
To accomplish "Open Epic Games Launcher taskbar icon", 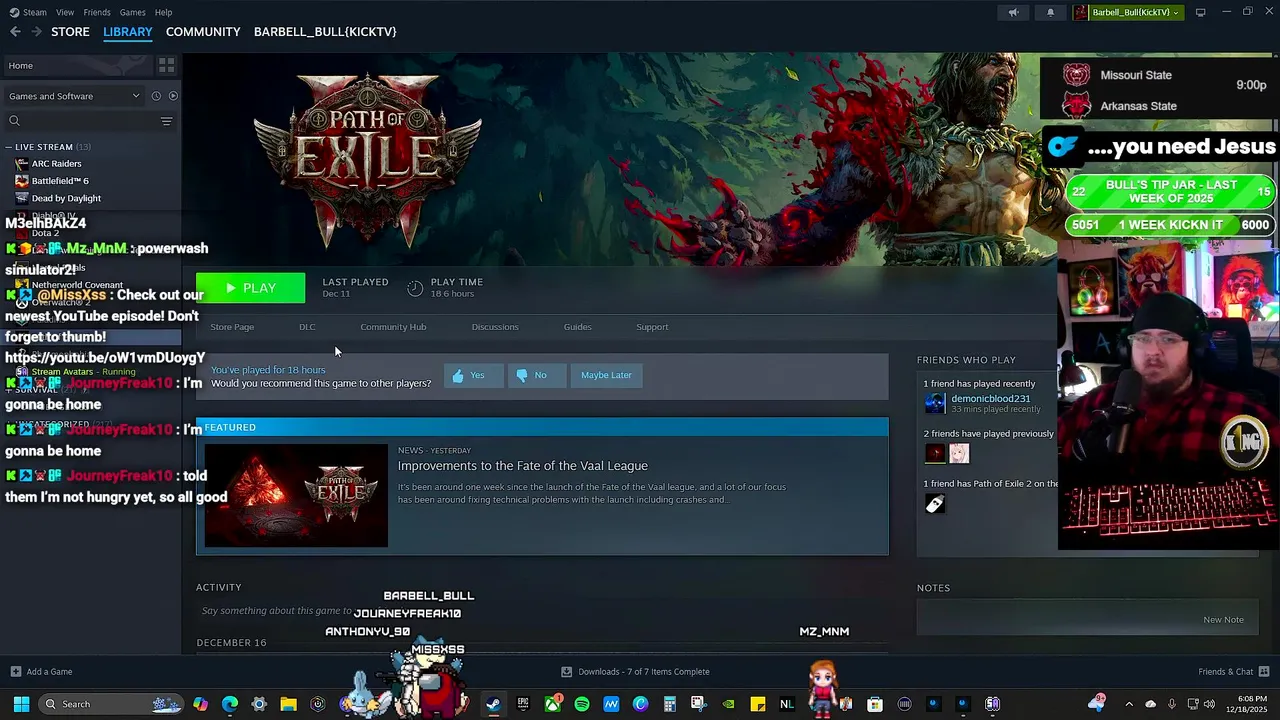I will pos(523,704).
